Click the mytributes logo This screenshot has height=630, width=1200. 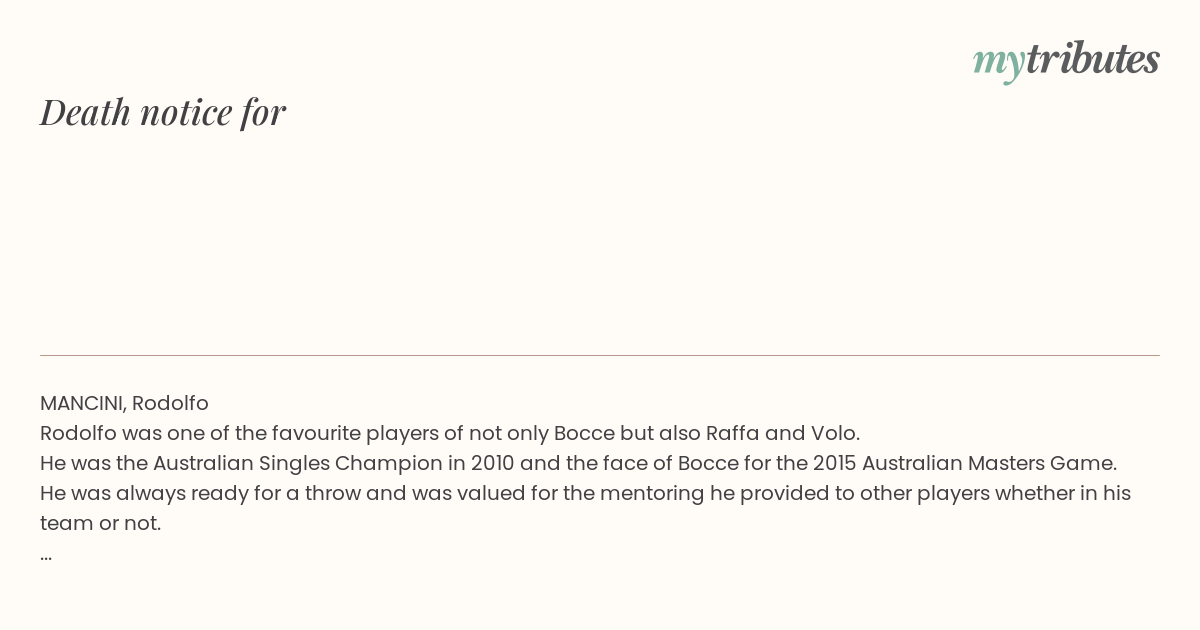[1066, 60]
